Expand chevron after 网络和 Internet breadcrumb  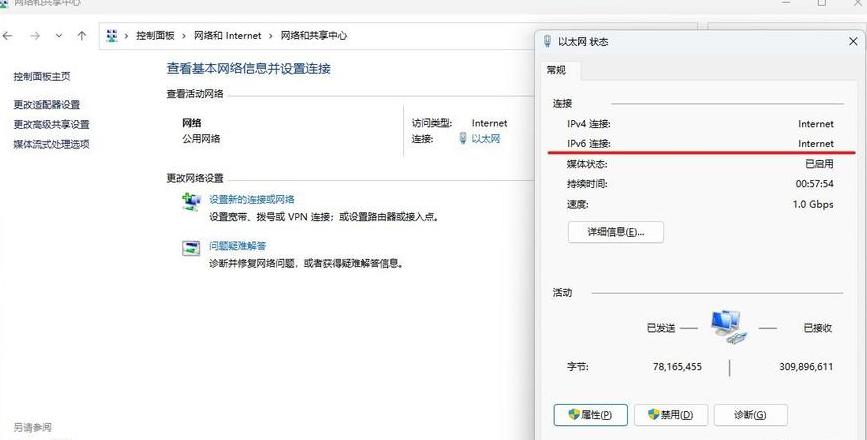coord(271,36)
